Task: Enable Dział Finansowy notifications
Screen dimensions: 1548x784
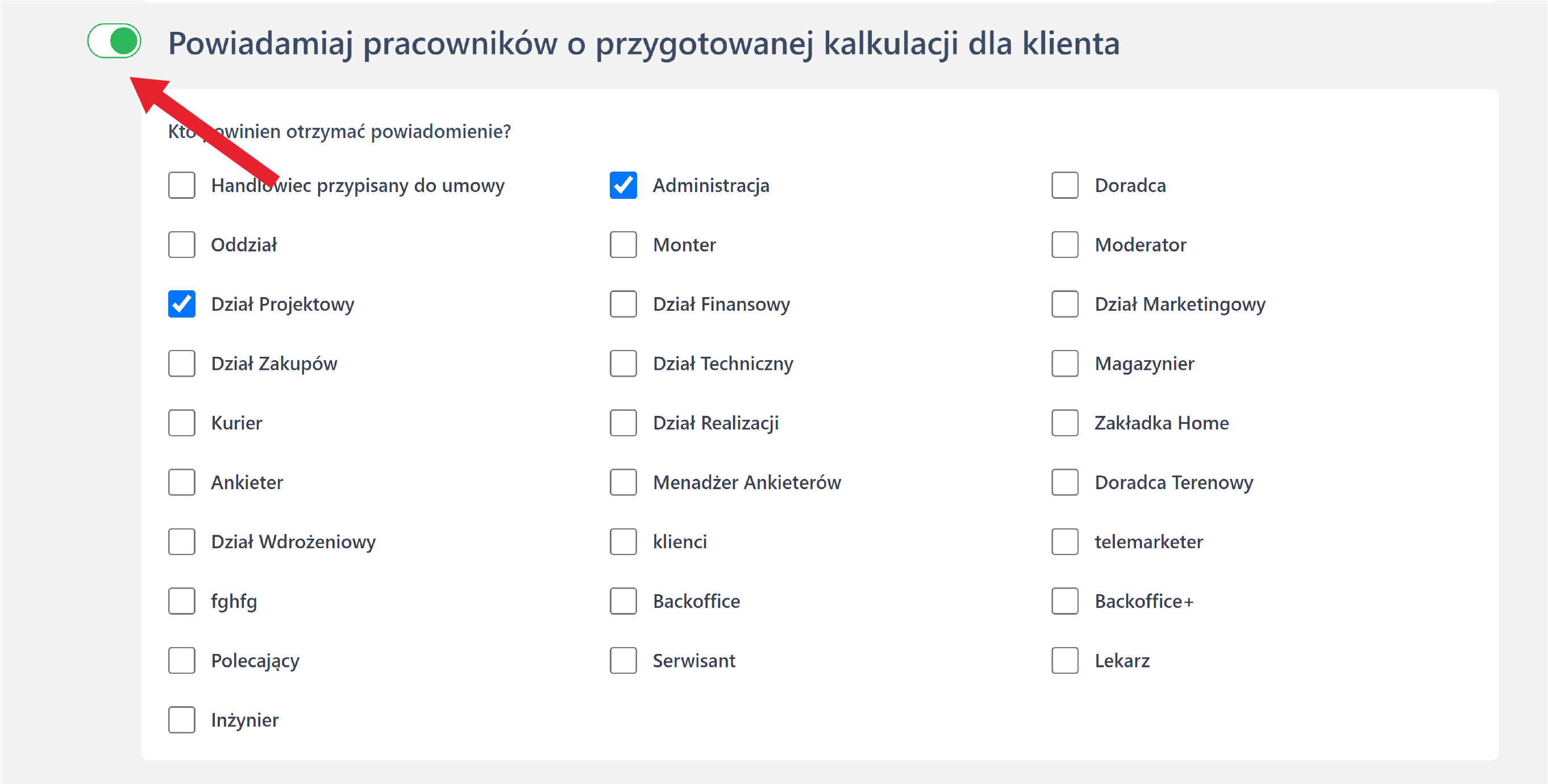Action: coord(623,304)
